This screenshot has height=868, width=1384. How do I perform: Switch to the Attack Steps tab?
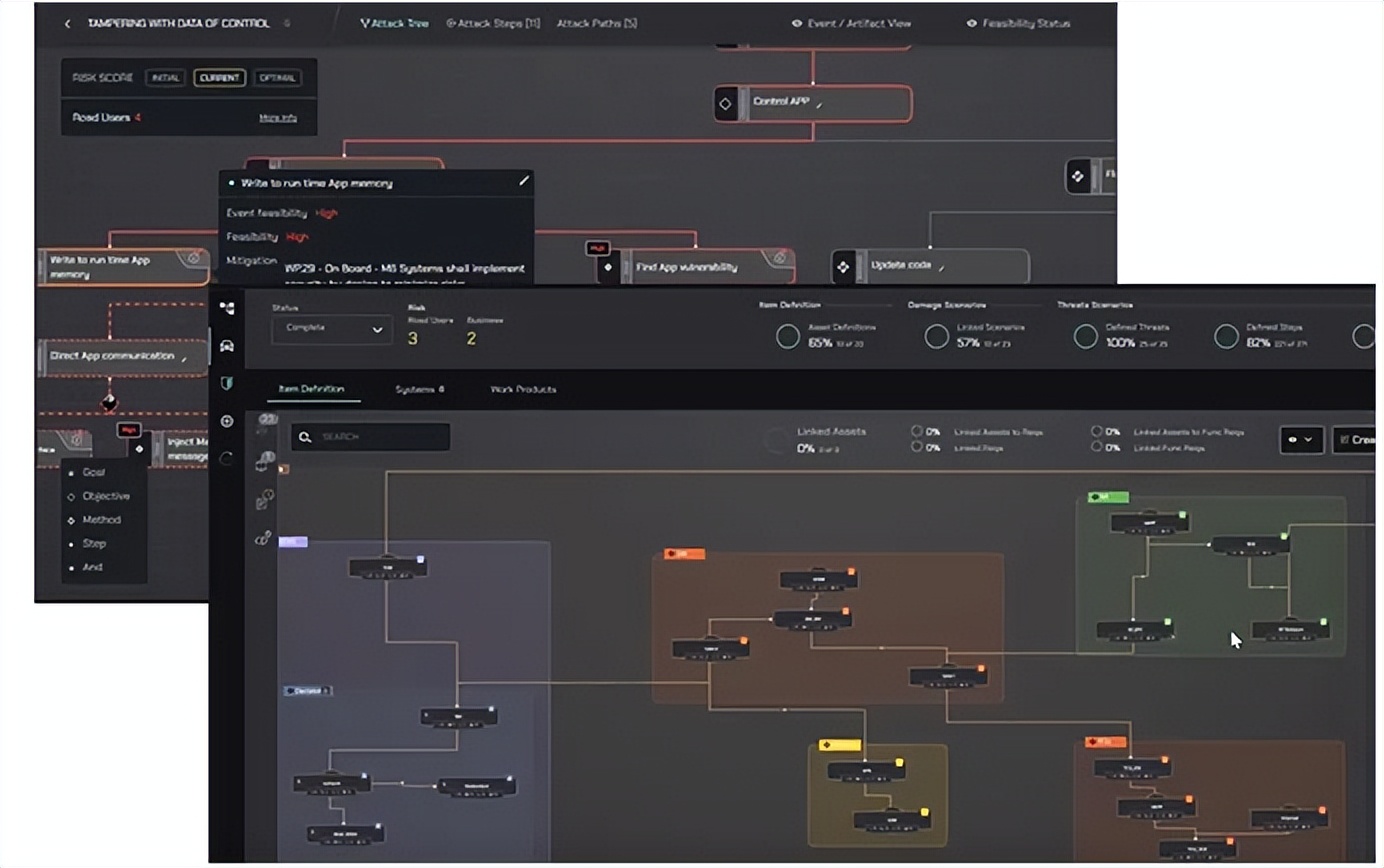coord(493,24)
